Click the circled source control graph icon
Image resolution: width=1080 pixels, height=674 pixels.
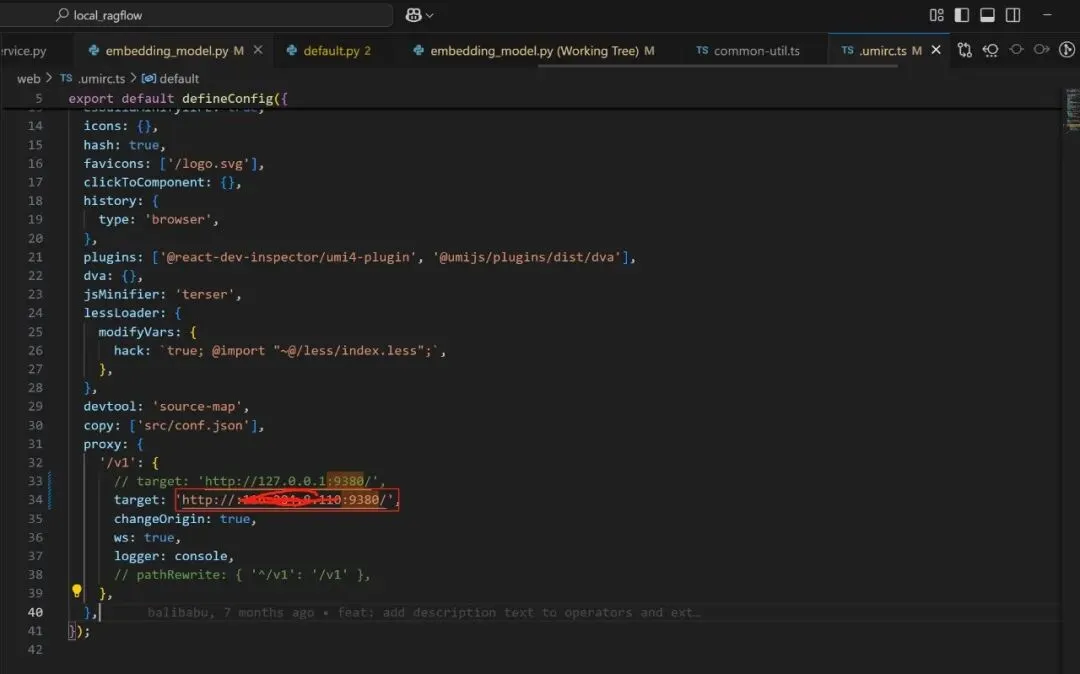(x=1067, y=50)
